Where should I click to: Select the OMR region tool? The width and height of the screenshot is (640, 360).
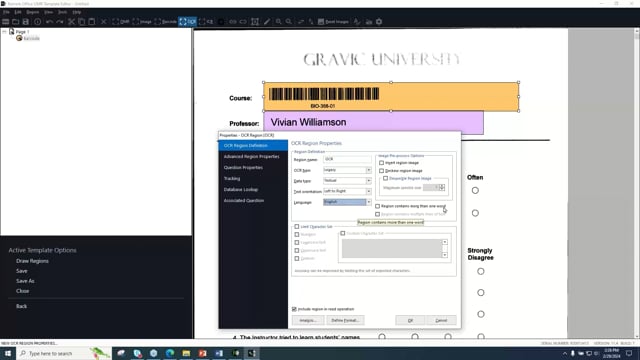tap(120, 22)
